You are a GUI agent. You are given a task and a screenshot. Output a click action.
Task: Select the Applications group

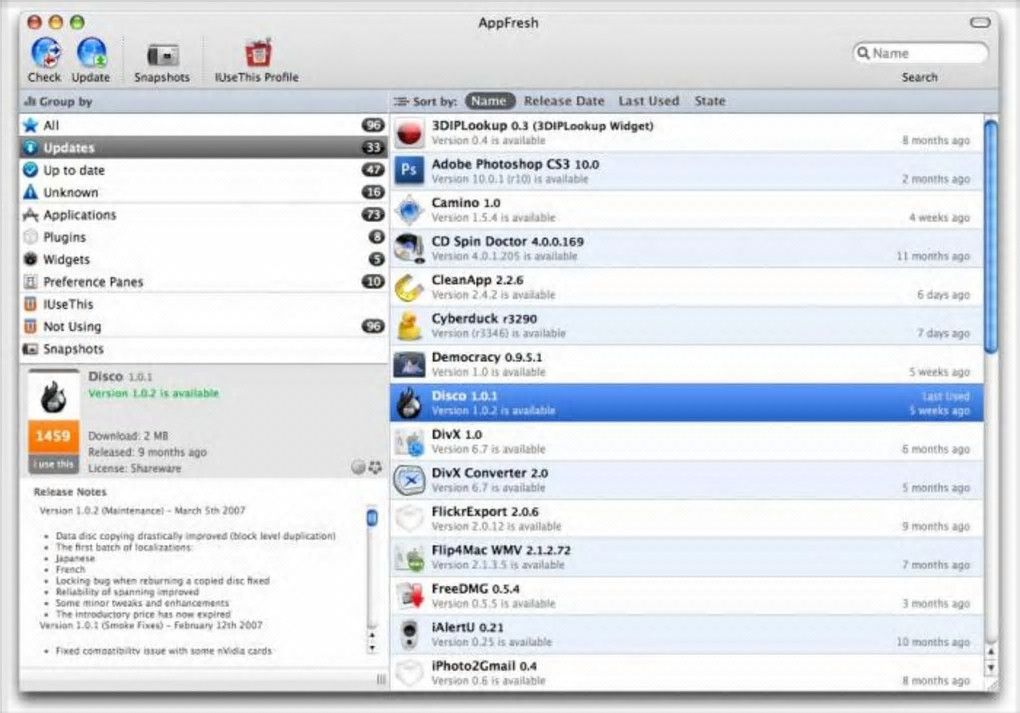(x=204, y=215)
